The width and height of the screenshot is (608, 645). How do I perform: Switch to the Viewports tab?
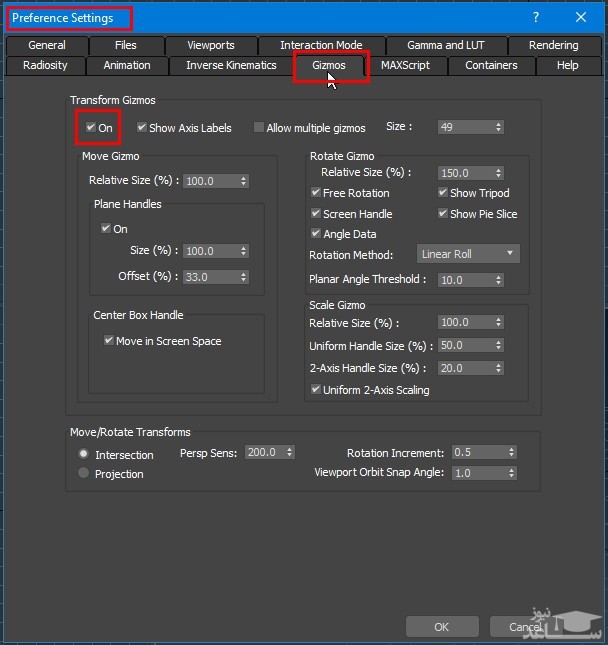click(x=210, y=45)
